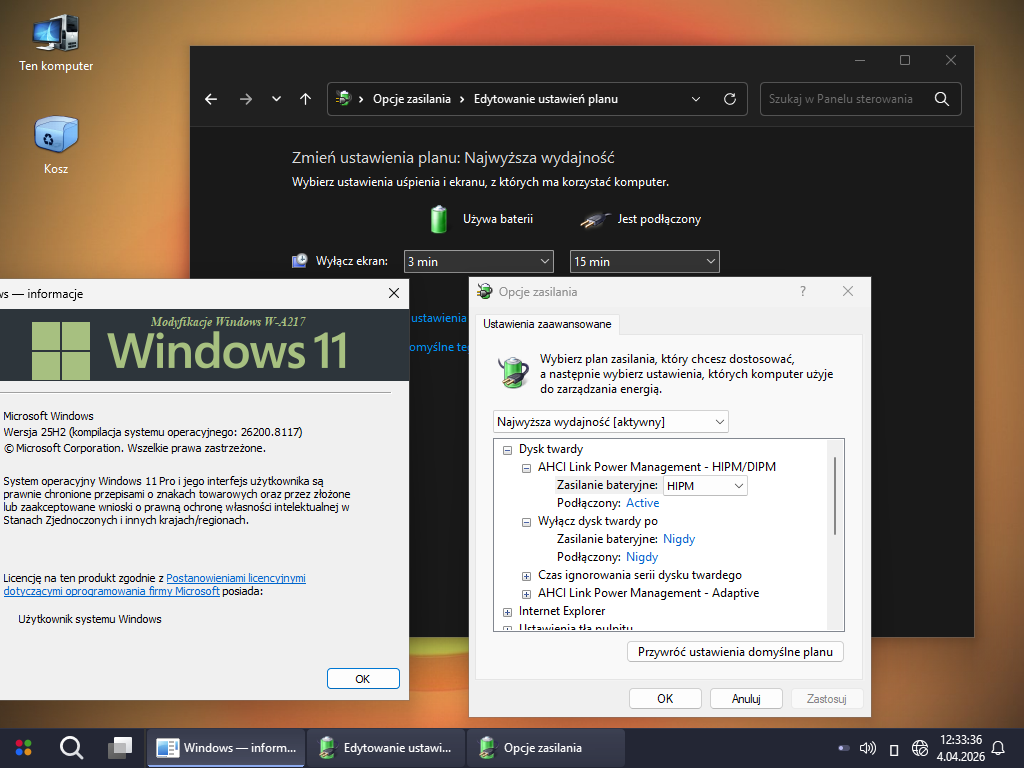Screen dimensions: 1024x768
Task: Click the notification bell in system tray
Action: [x=997, y=747]
